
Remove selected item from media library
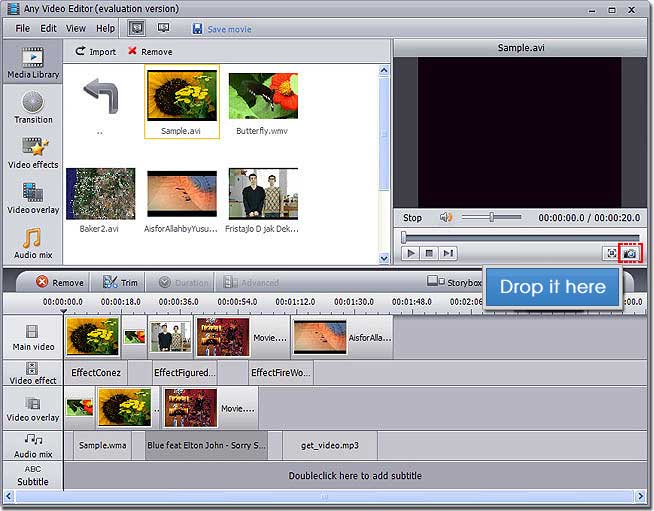coord(150,51)
